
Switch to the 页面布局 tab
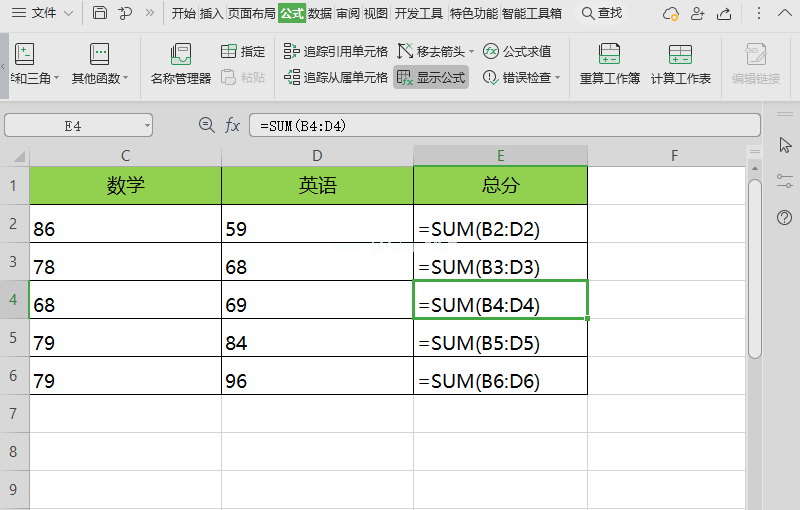[x=251, y=13]
